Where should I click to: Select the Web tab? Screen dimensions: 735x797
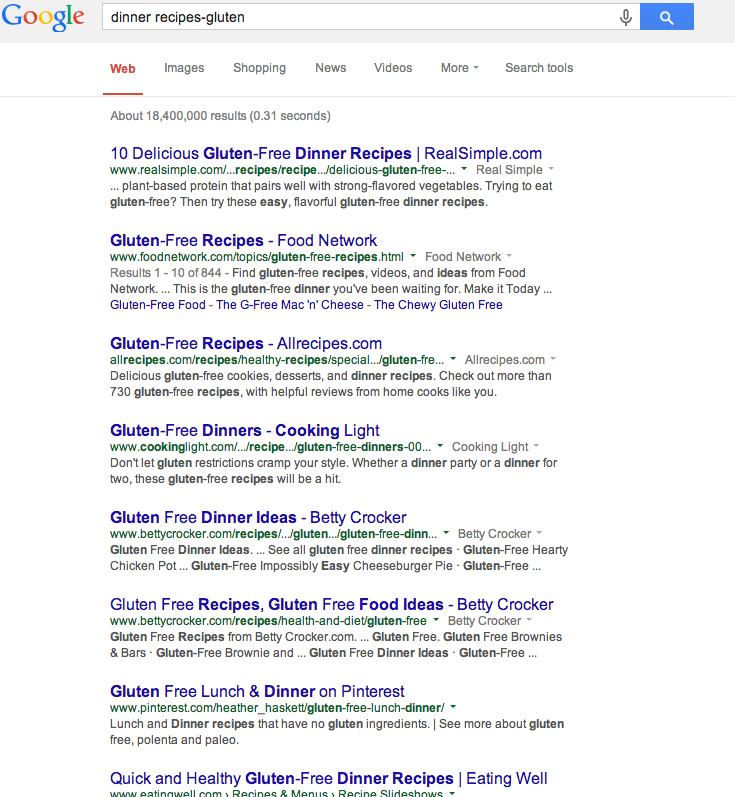(x=122, y=69)
